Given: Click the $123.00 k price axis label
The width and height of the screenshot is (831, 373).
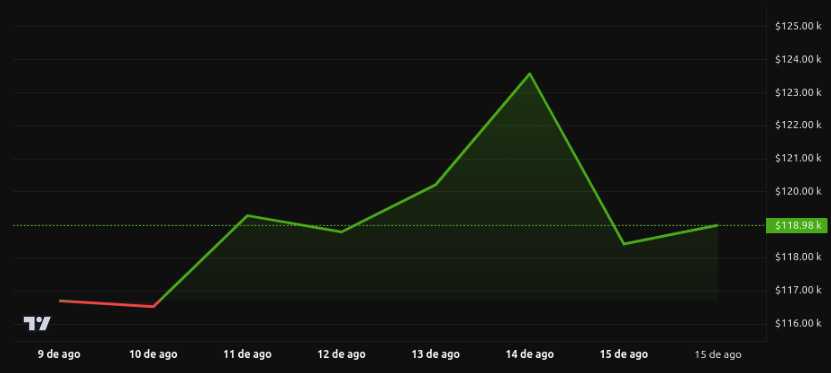Looking at the screenshot, I should (798, 92).
